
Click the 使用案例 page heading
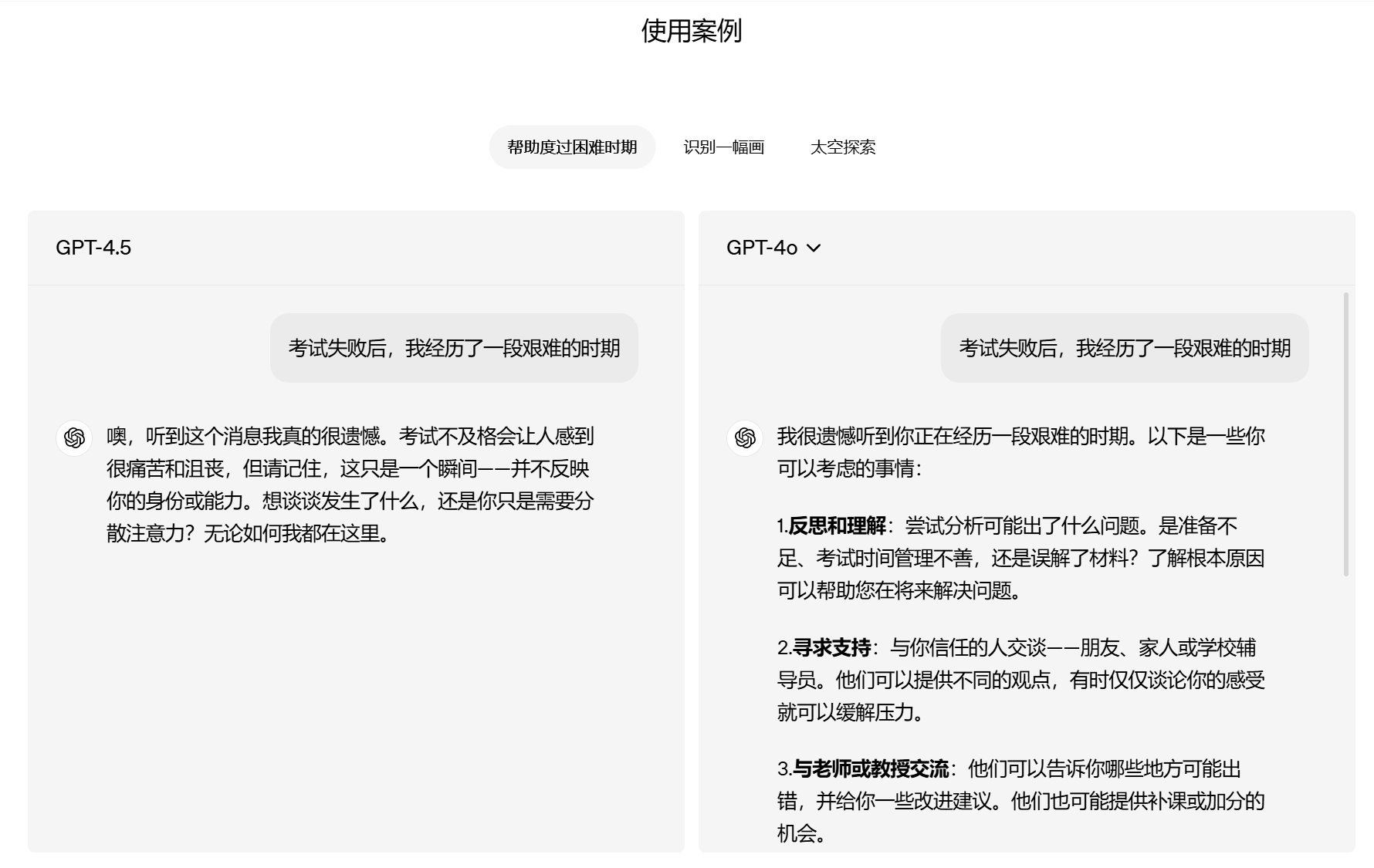[691, 31]
